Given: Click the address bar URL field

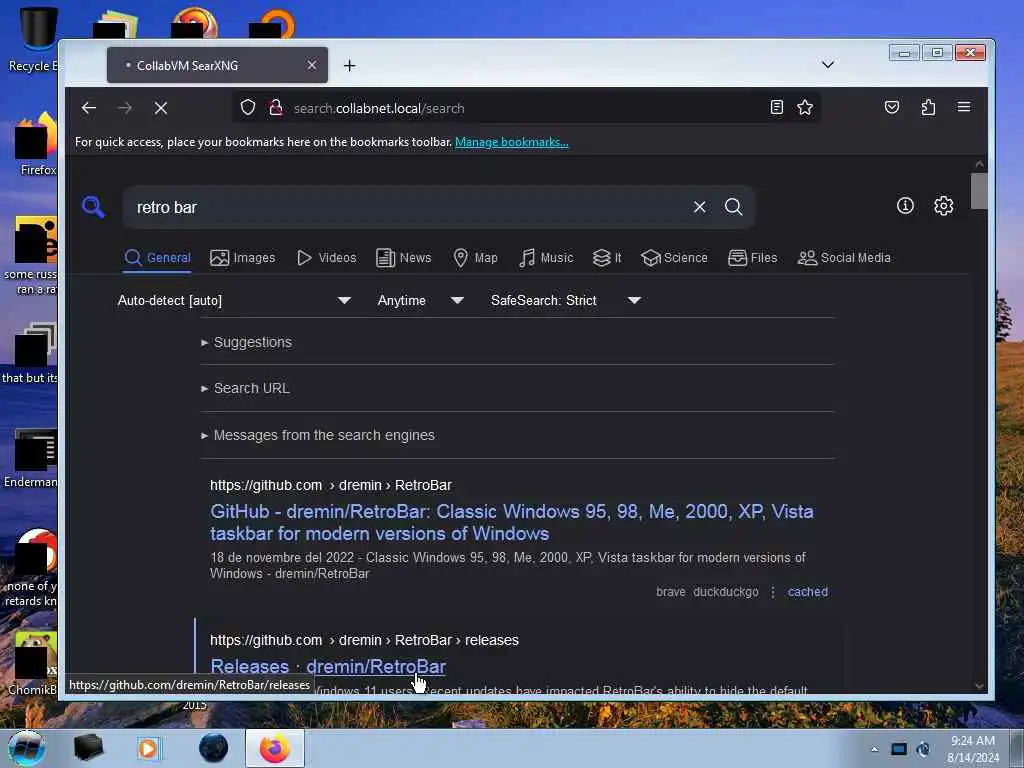Looking at the screenshot, I should point(526,108).
